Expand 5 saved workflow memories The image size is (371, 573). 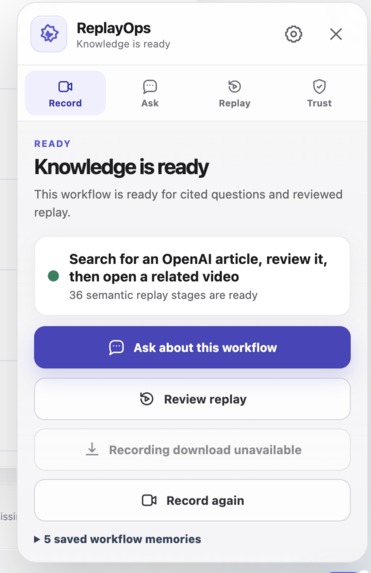pos(117,539)
